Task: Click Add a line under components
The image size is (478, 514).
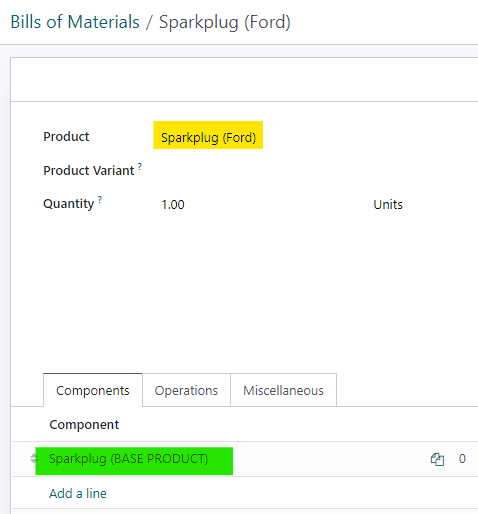Action: (78, 493)
